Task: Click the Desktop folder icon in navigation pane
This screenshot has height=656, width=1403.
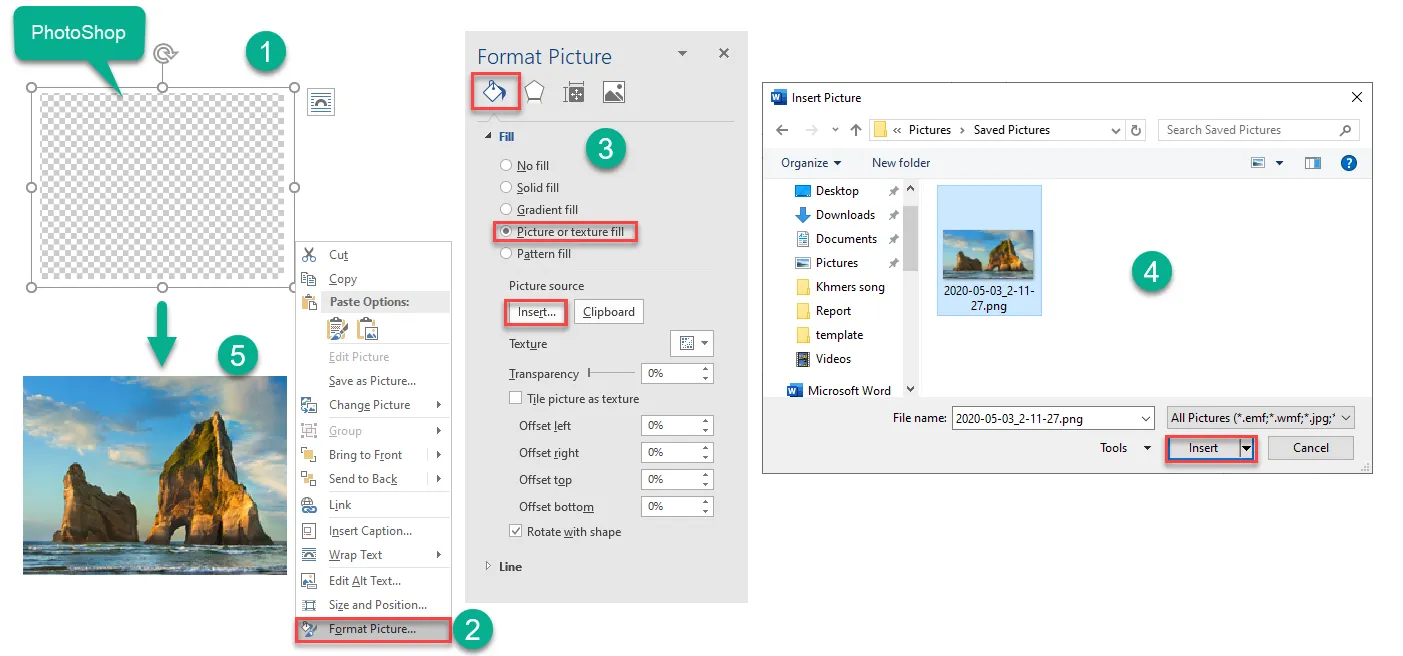Action: (803, 191)
